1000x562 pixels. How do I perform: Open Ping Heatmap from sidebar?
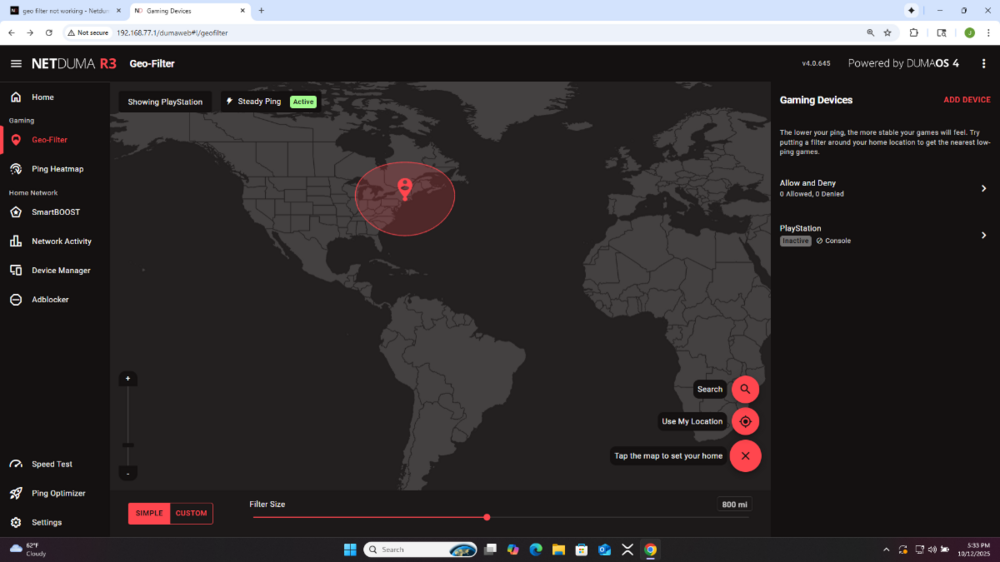point(57,169)
